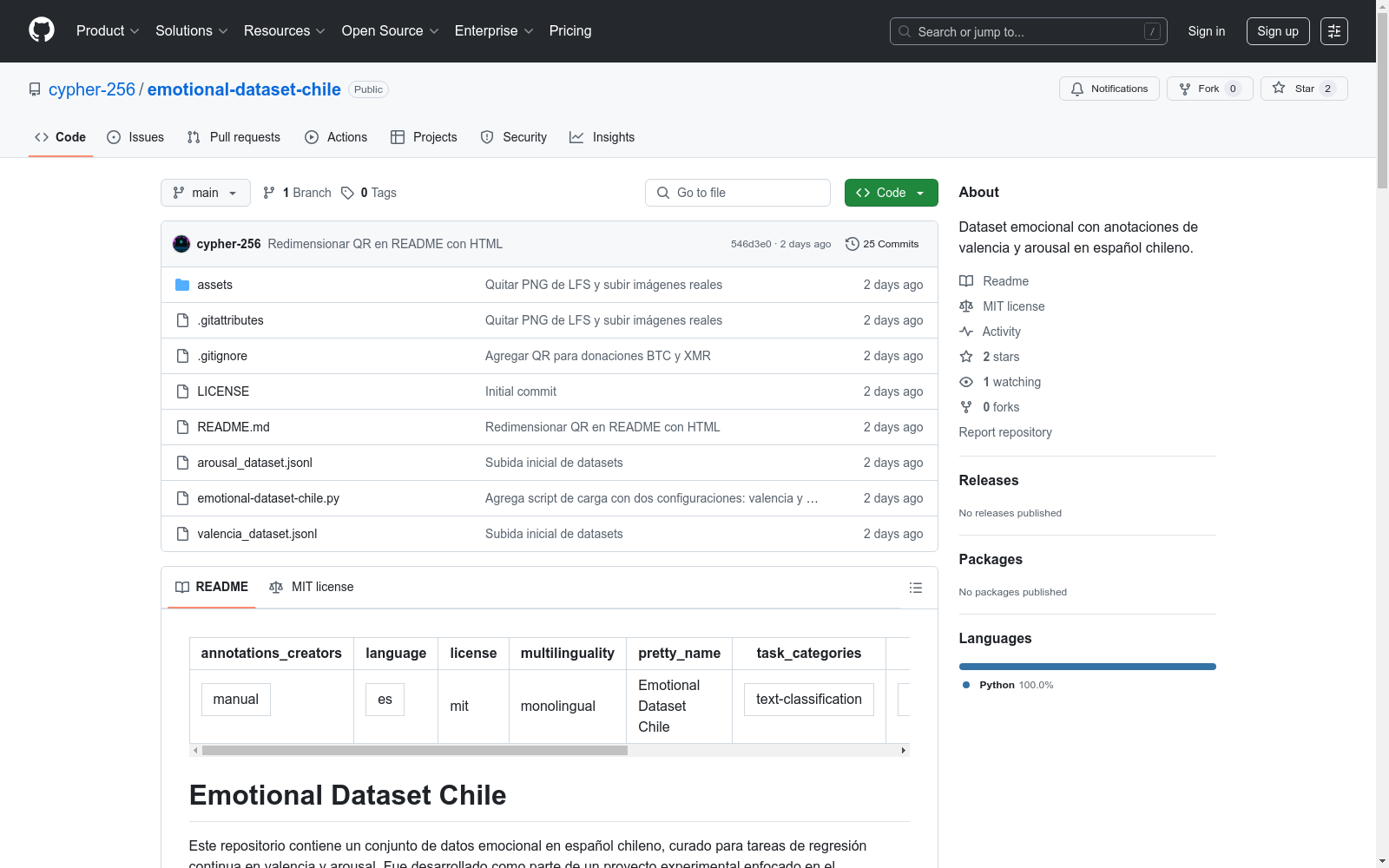Click the Search or jump to field
Screen dimensions: 1389x868
[1028, 31]
